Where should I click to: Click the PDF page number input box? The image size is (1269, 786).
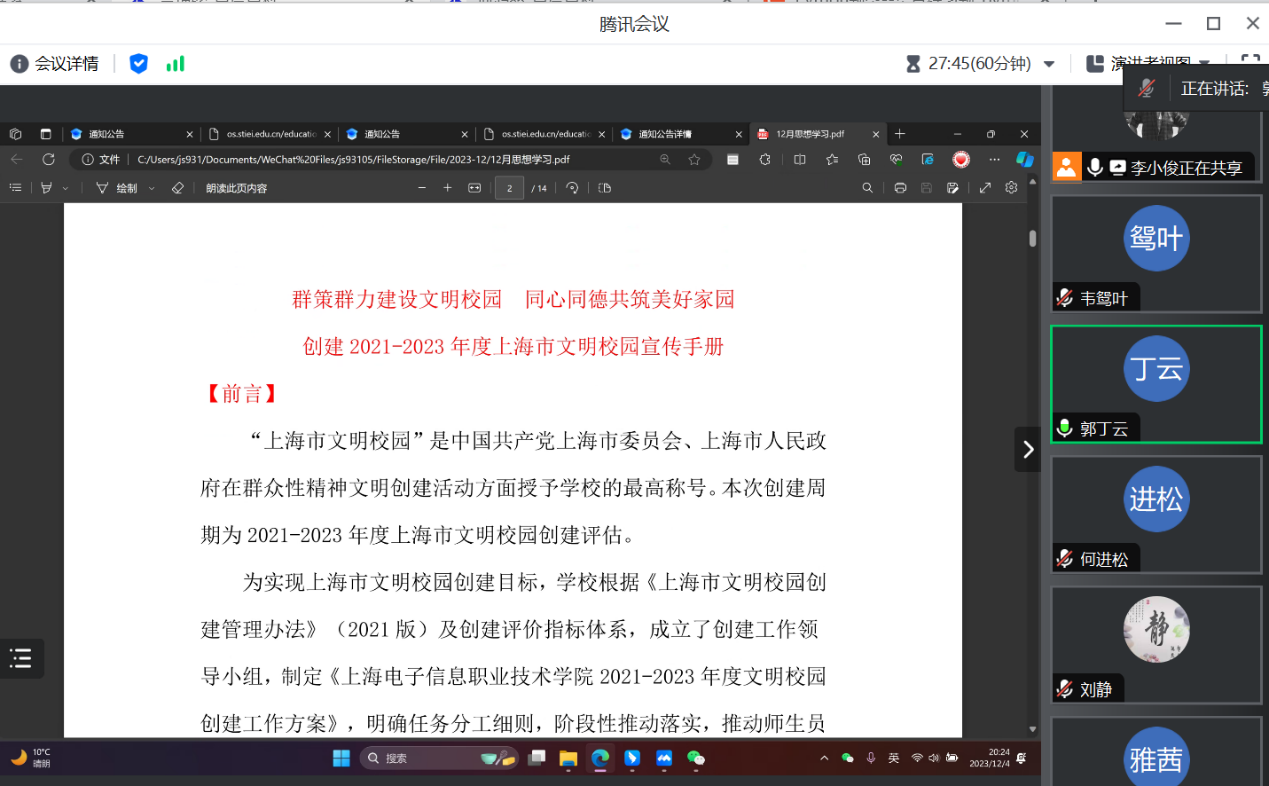[x=509, y=188]
